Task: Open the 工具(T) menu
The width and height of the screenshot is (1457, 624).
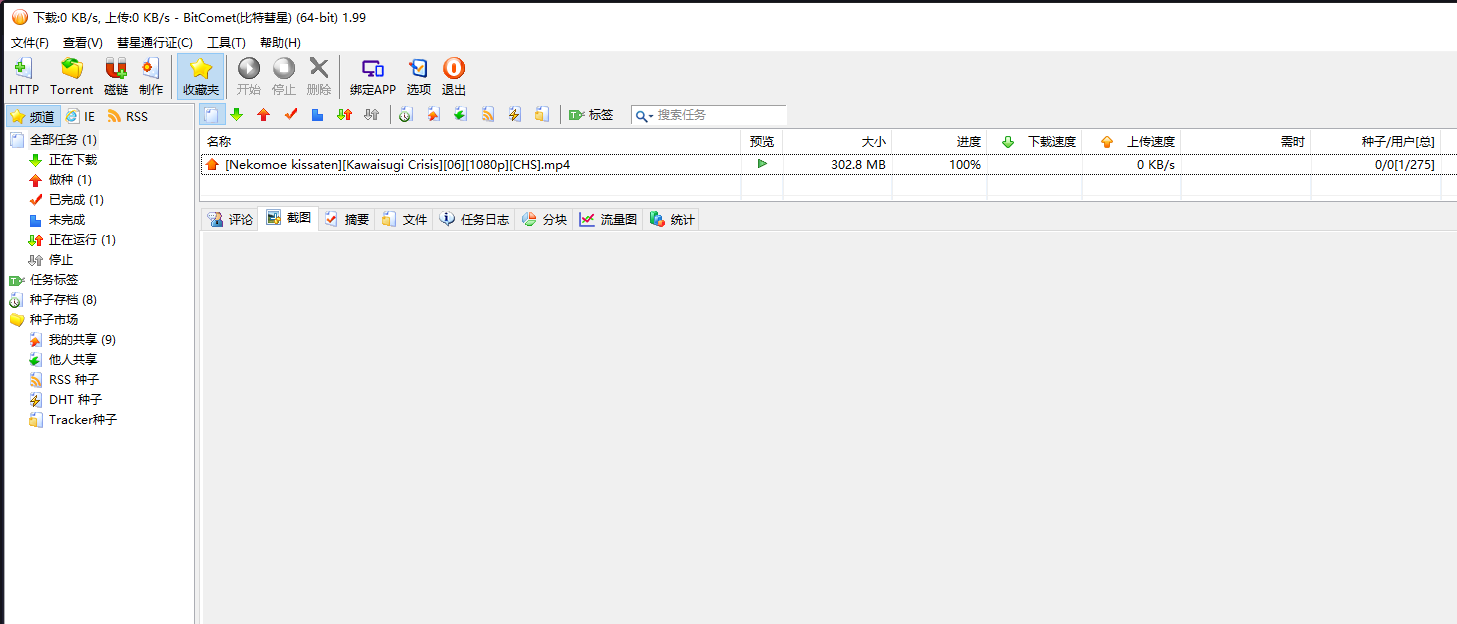Action: pyautogui.click(x=226, y=43)
